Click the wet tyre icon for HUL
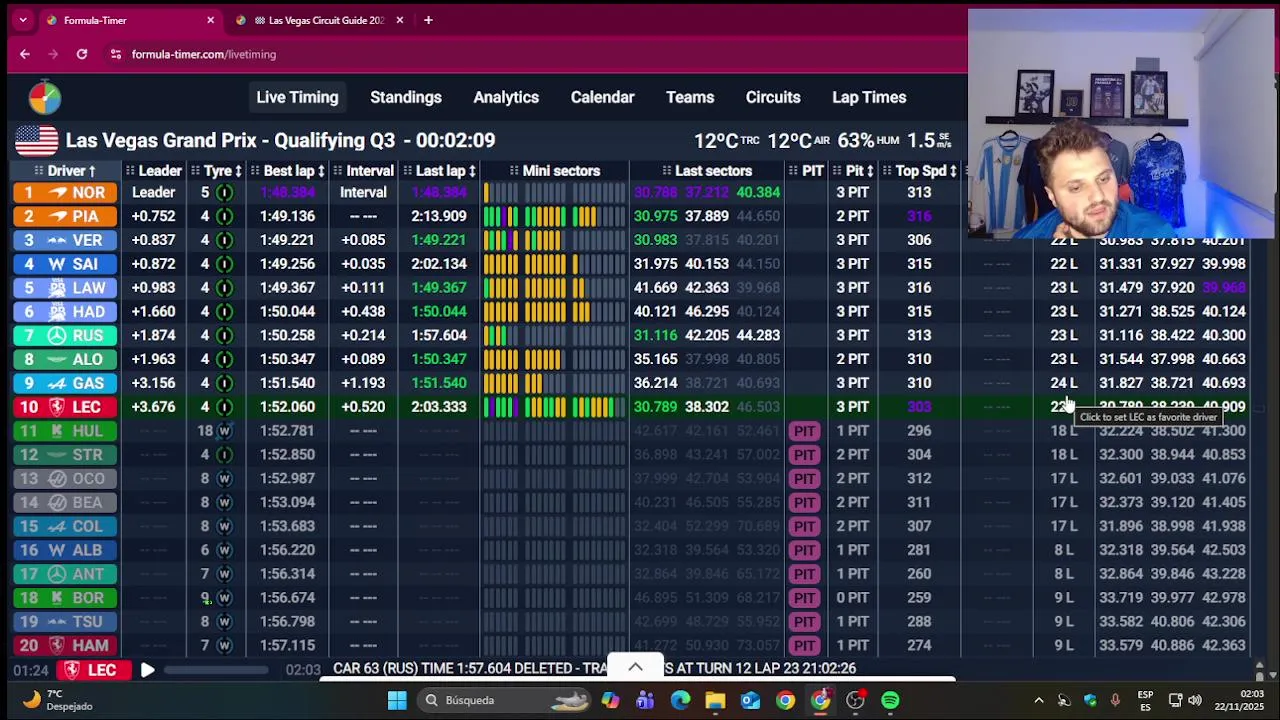1280x720 pixels. pyautogui.click(x=224, y=430)
